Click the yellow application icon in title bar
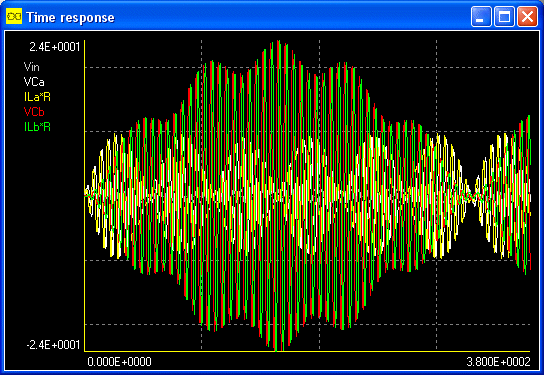Viewport: 544px width, 375px height. point(14,16)
